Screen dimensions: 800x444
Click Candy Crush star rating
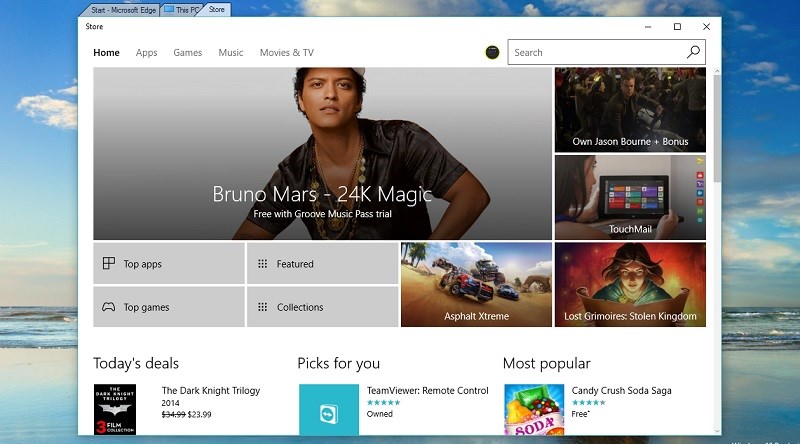point(589,403)
